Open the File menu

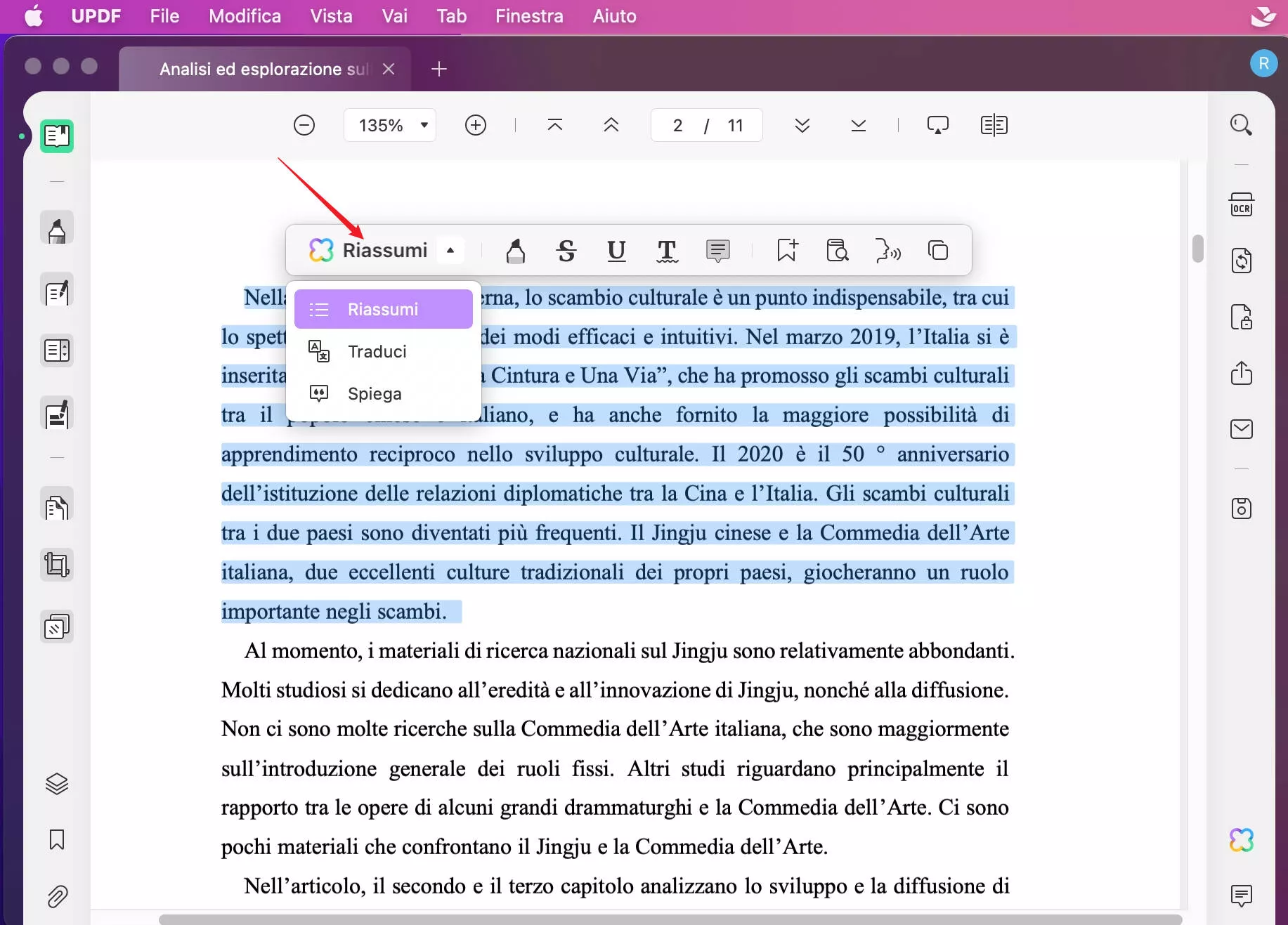[x=164, y=16]
